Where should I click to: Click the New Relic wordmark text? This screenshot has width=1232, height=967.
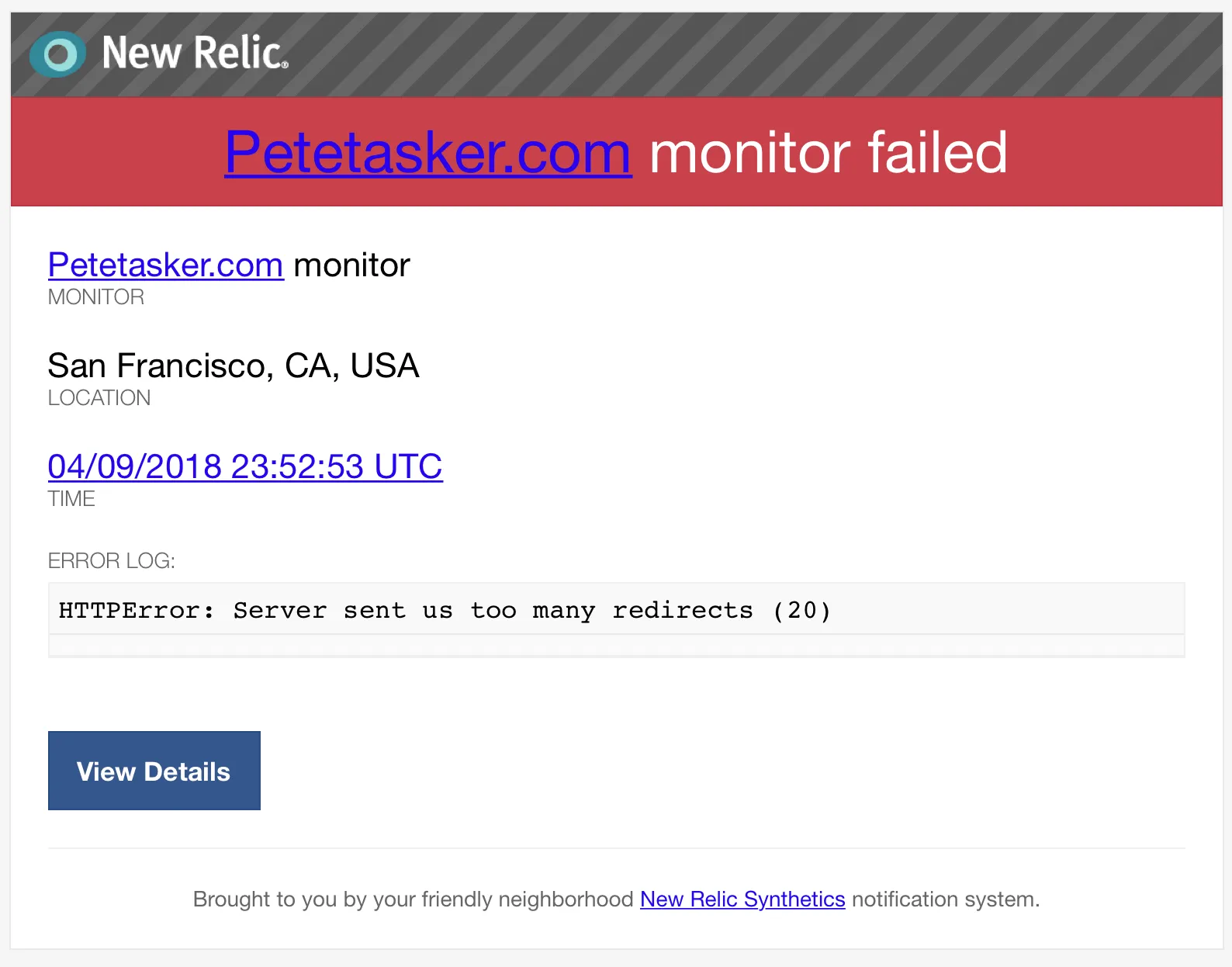tap(194, 54)
